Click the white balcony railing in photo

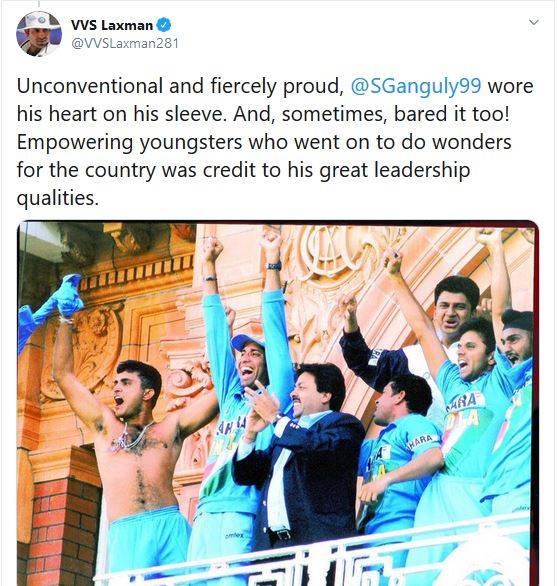(x=314, y=557)
